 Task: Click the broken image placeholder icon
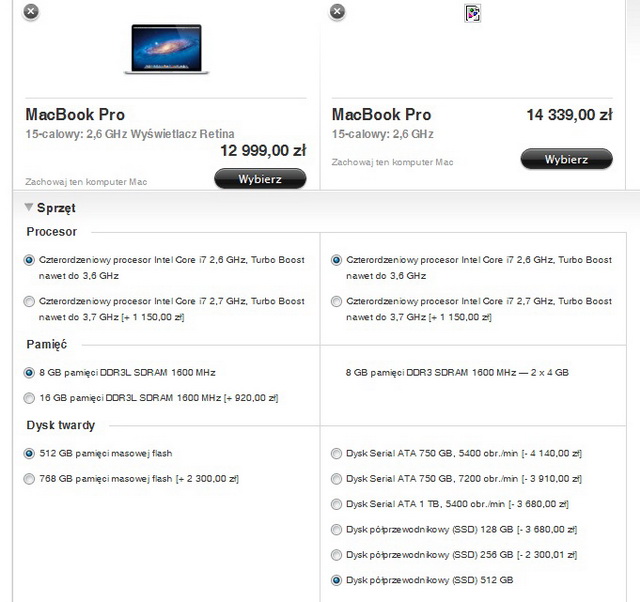[473, 13]
